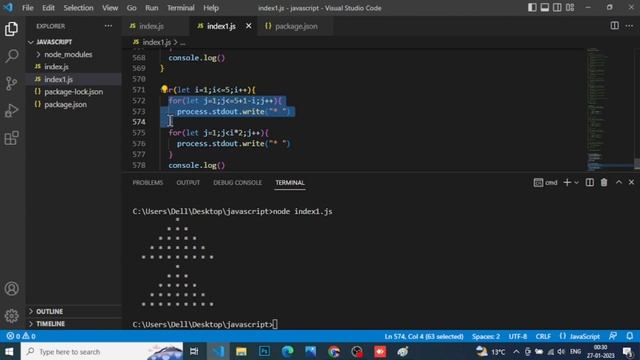Screen dimensions: 640x360
Task: Select index1.js in the explorer tree
Action: pos(73,79)
